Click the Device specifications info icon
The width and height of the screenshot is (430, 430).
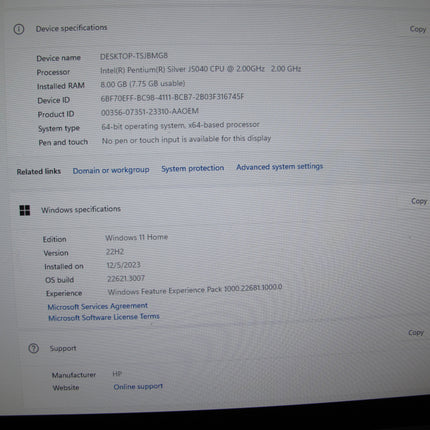pos(19,29)
